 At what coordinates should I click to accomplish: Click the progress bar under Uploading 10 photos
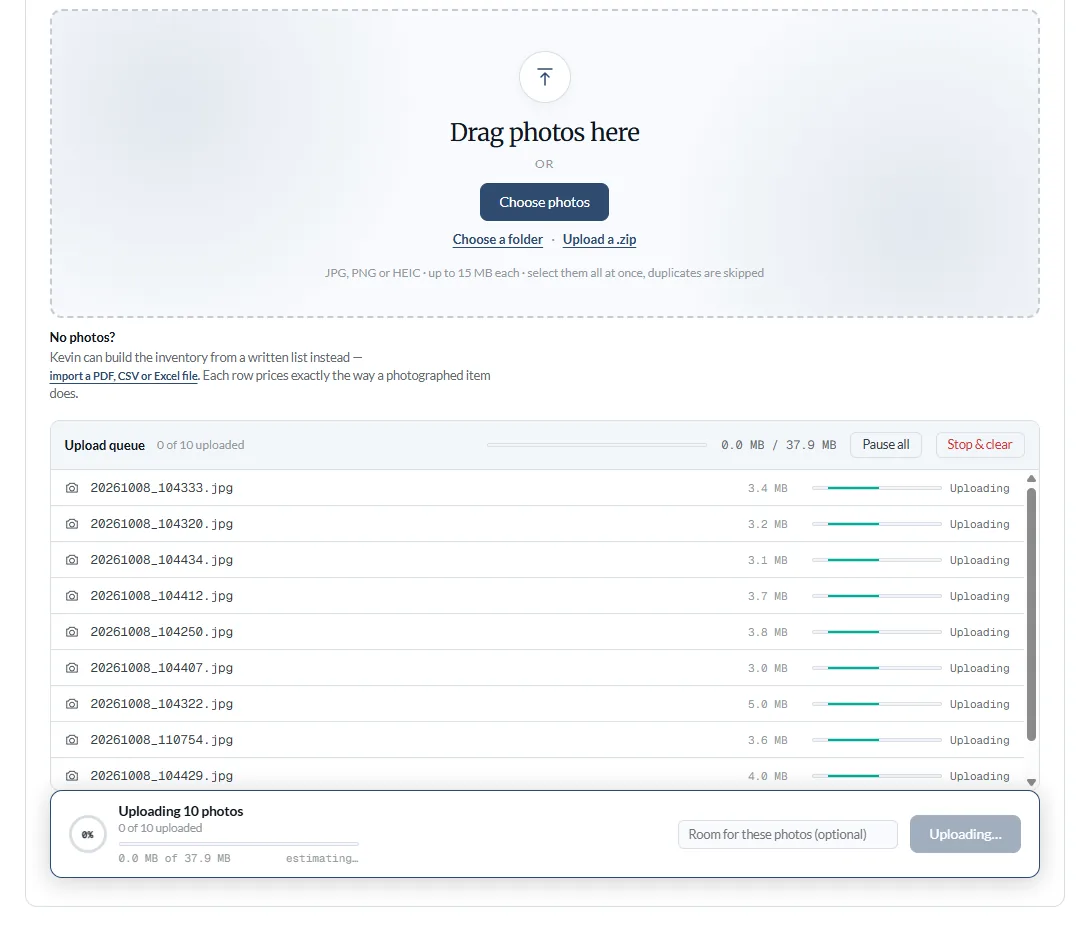[x=238, y=844]
